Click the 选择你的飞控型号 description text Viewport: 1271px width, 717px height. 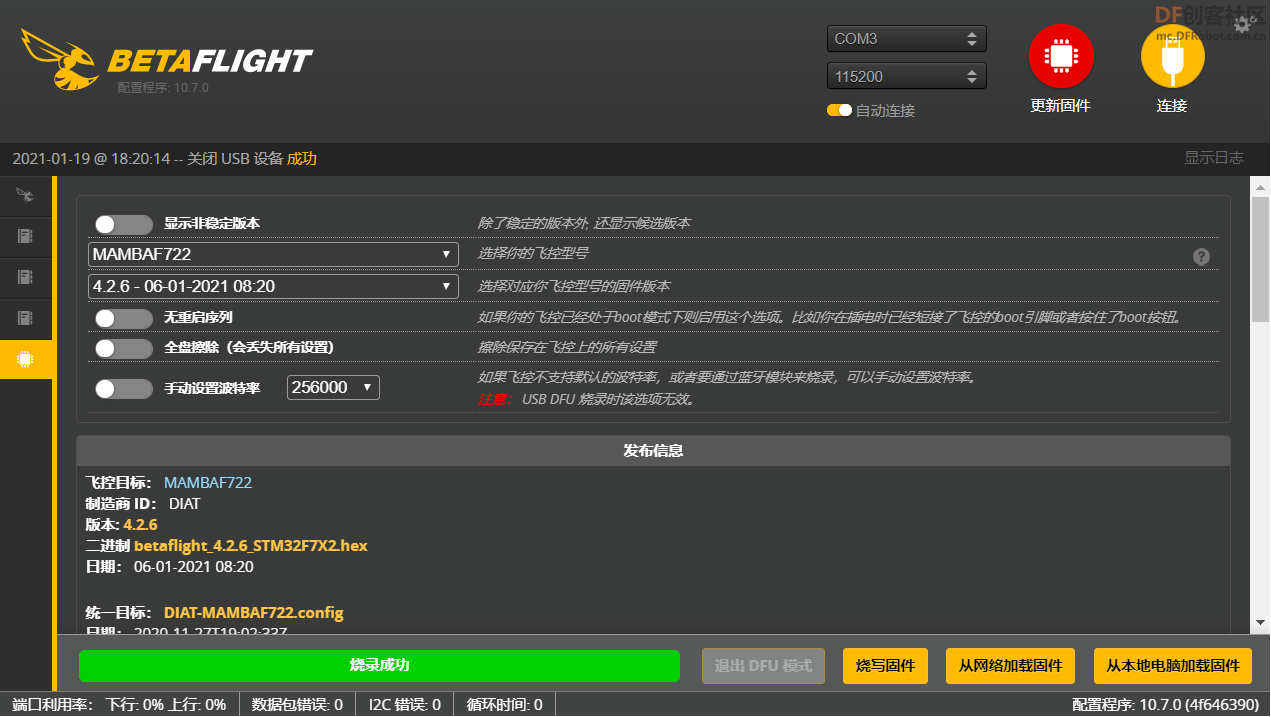coord(532,254)
